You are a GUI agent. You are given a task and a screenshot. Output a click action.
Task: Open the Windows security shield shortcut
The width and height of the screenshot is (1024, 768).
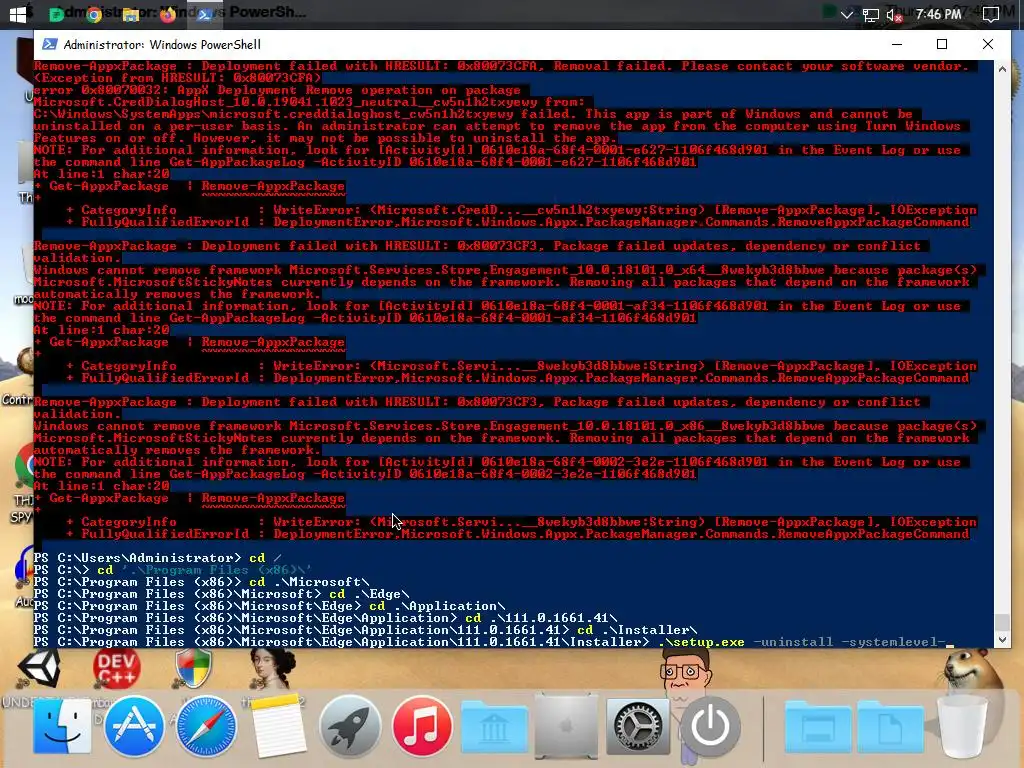pyautogui.click(x=193, y=669)
